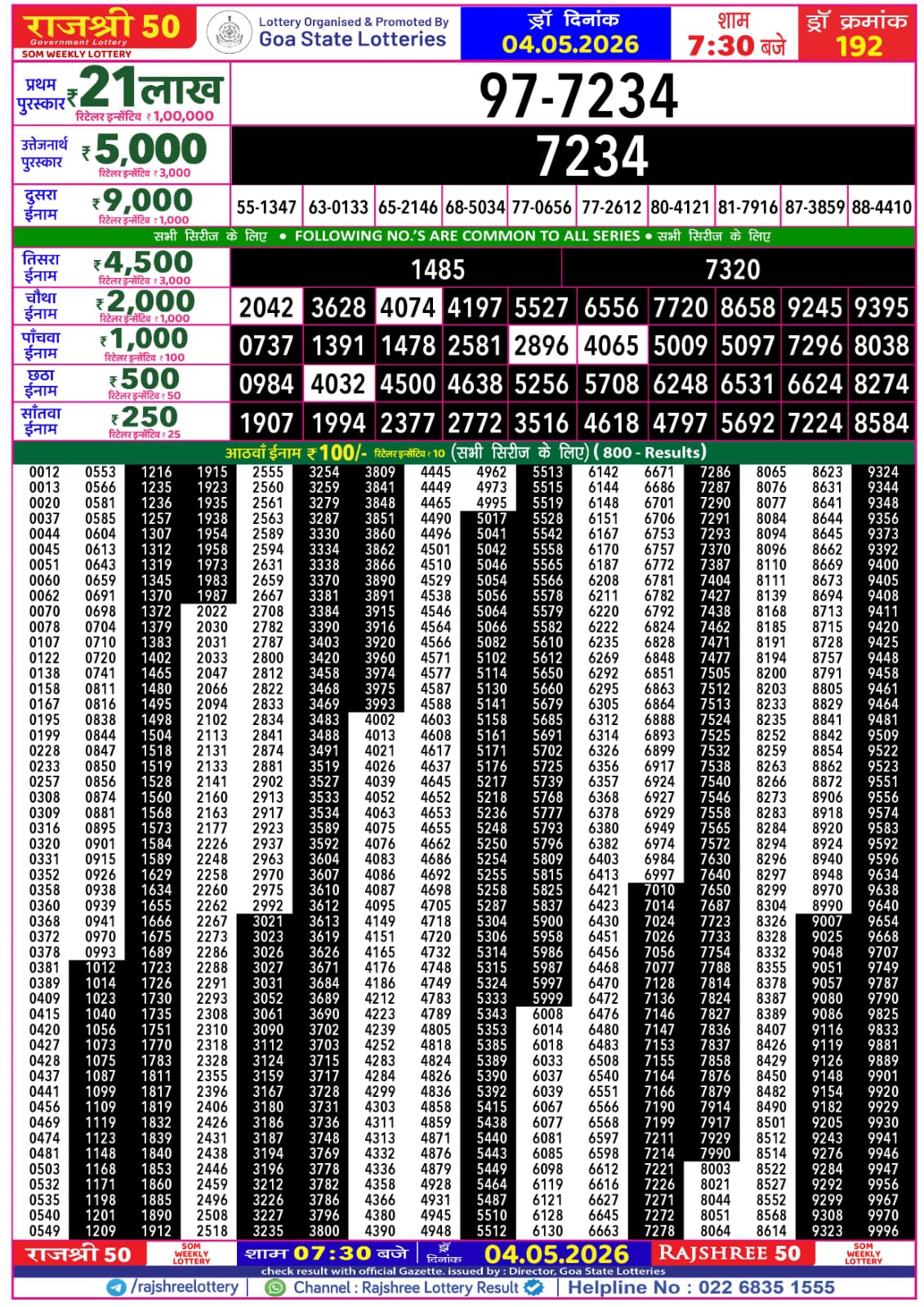The width and height of the screenshot is (924, 1307).
Task: Select fifth prize number 4065
Action: tap(611, 346)
